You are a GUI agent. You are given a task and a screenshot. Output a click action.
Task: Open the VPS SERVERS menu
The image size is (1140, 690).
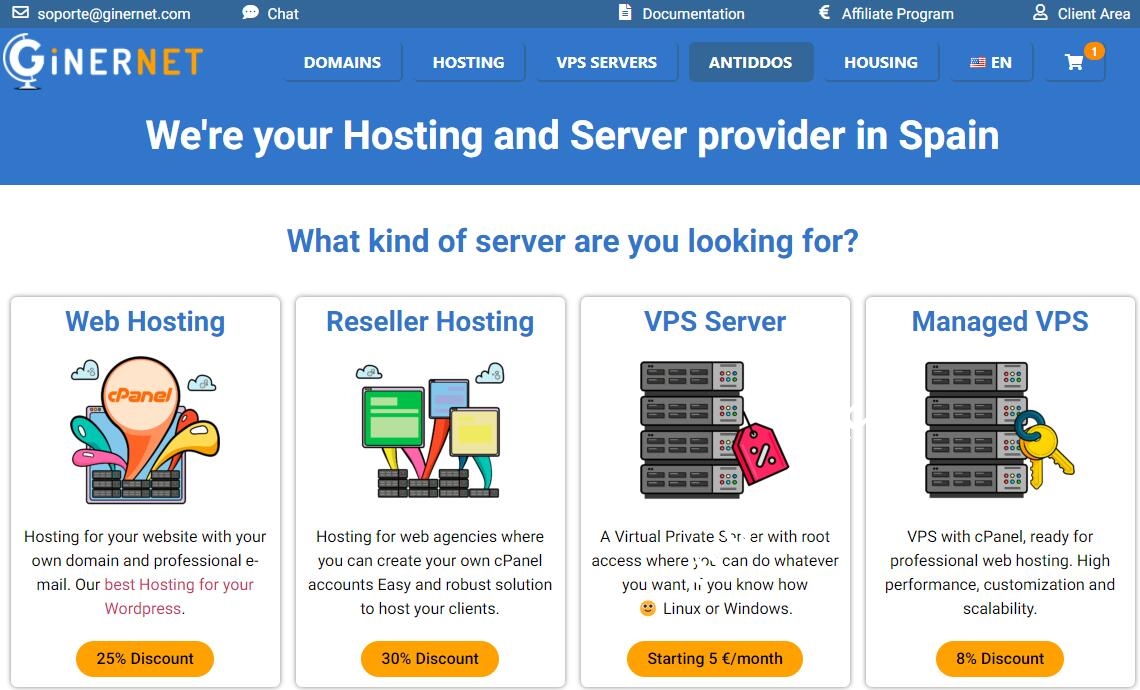606,63
